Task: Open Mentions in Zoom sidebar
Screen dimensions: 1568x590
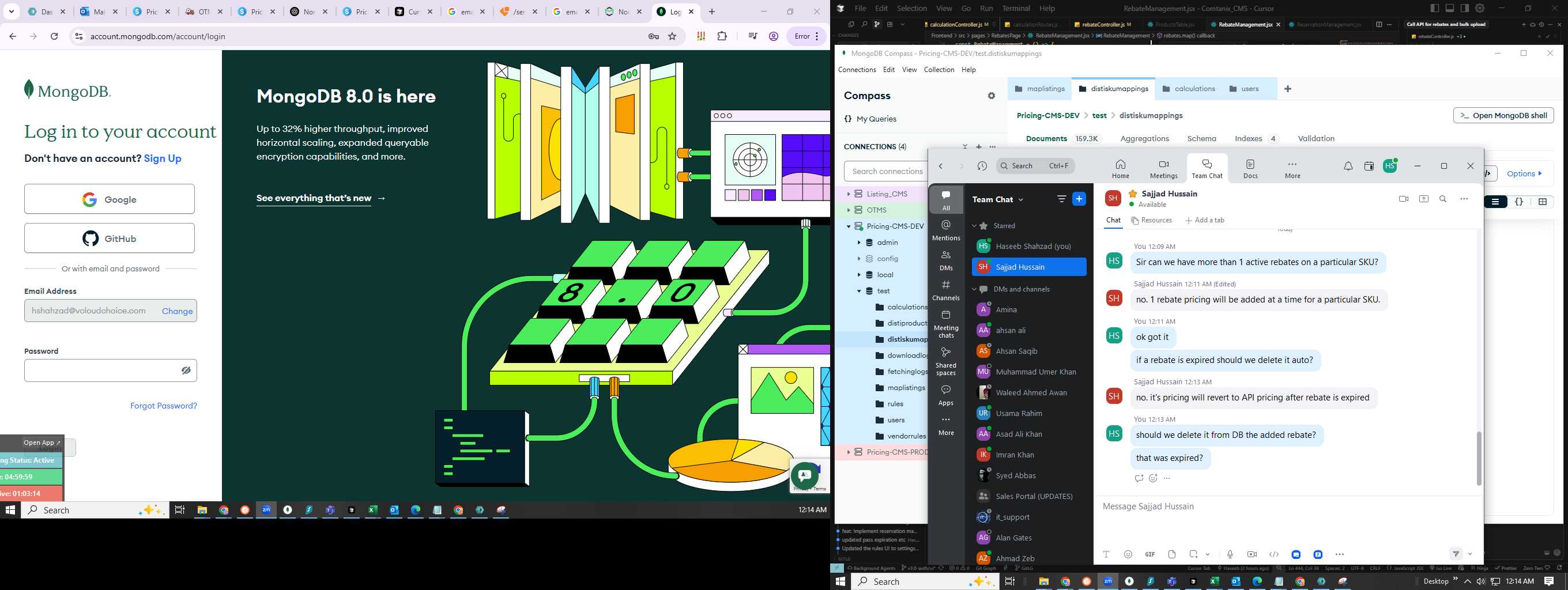Action: [946, 230]
